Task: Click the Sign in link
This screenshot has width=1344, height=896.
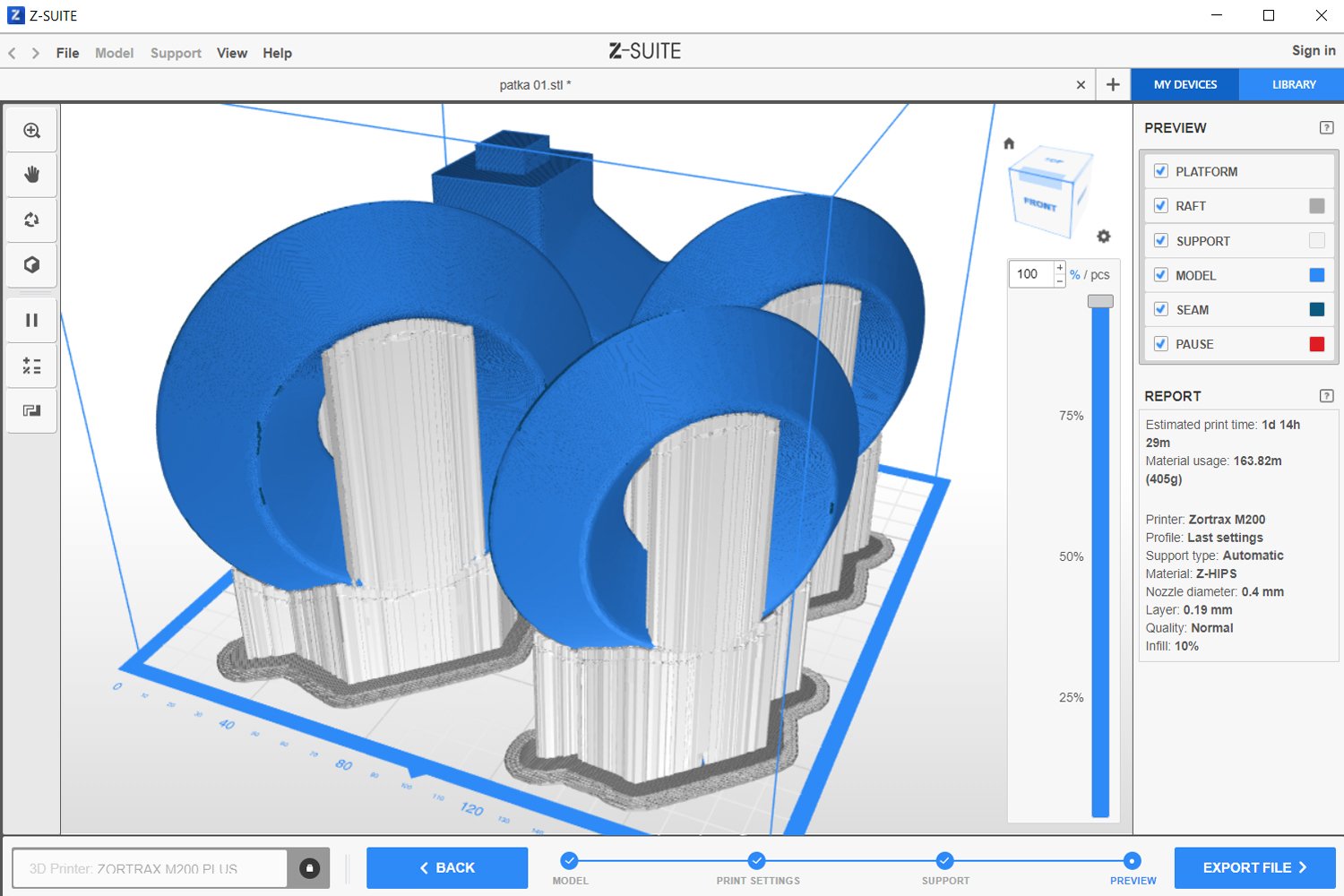Action: pyautogui.click(x=1314, y=50)
